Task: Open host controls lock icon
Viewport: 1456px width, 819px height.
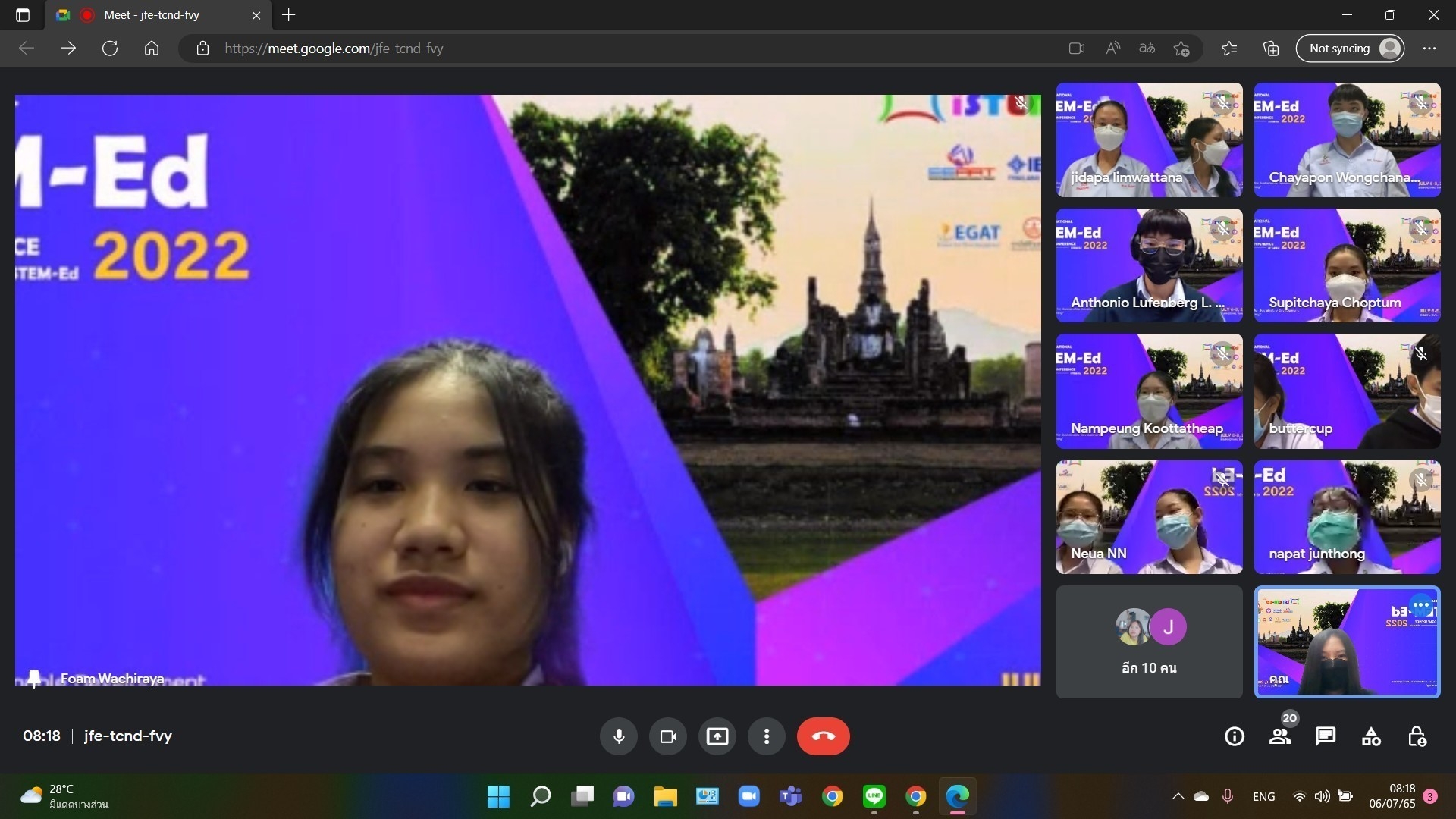Action: 1417,736
